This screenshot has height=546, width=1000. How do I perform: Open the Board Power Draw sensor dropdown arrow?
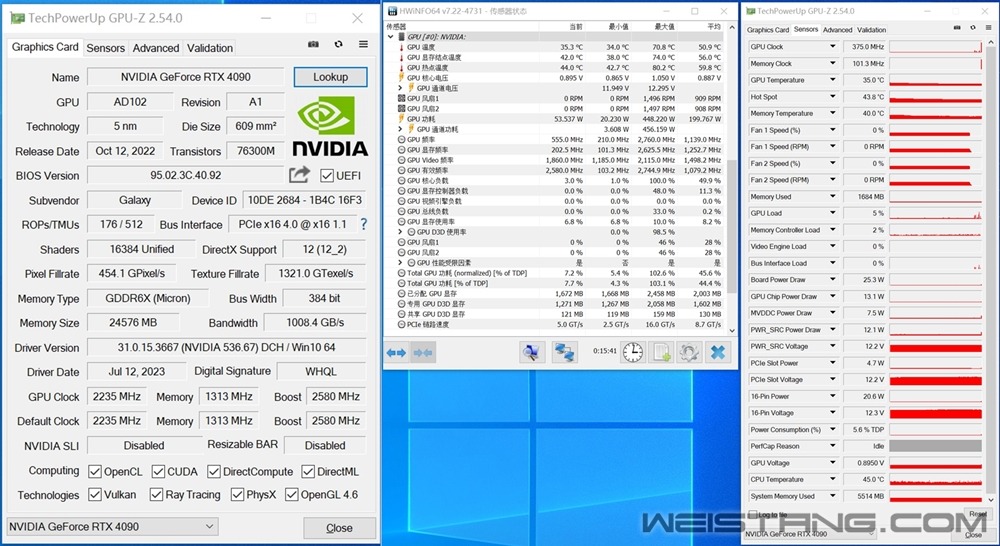(x=832, y=279)
